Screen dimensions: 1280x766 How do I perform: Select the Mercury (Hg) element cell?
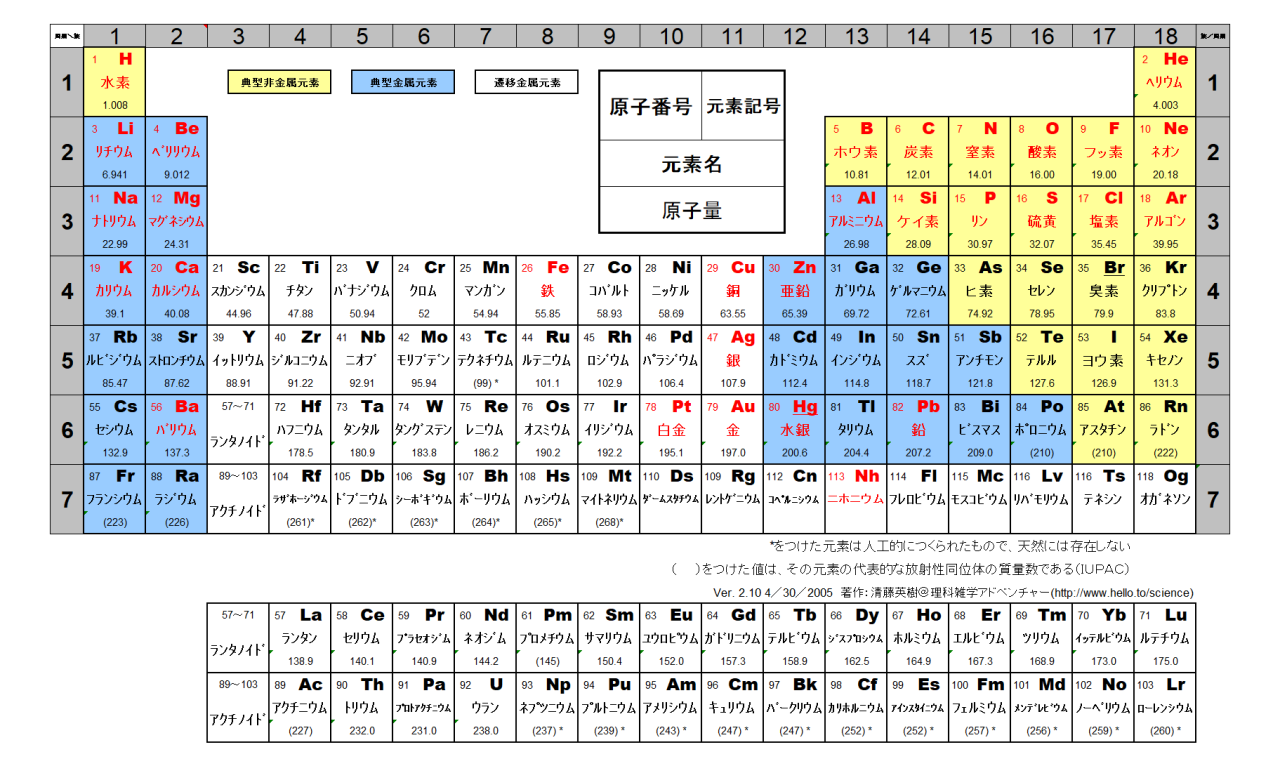tap(795, 428)
